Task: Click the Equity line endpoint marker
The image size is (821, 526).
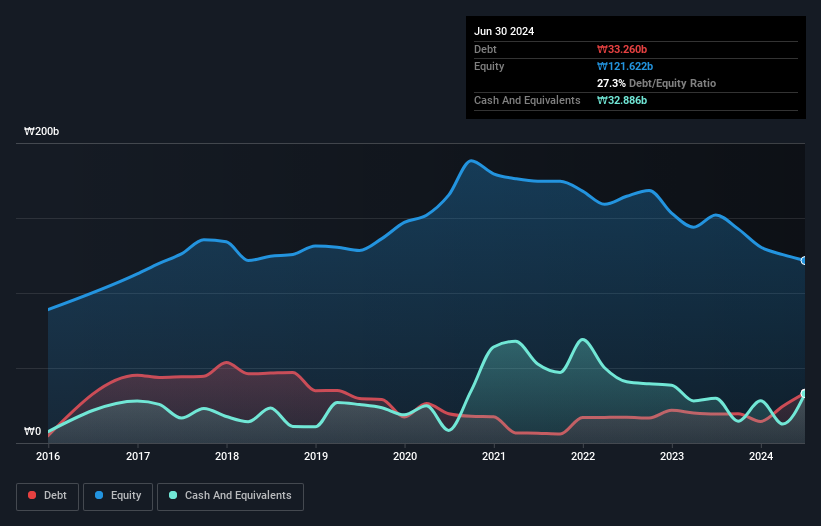Action: point(804,261)
